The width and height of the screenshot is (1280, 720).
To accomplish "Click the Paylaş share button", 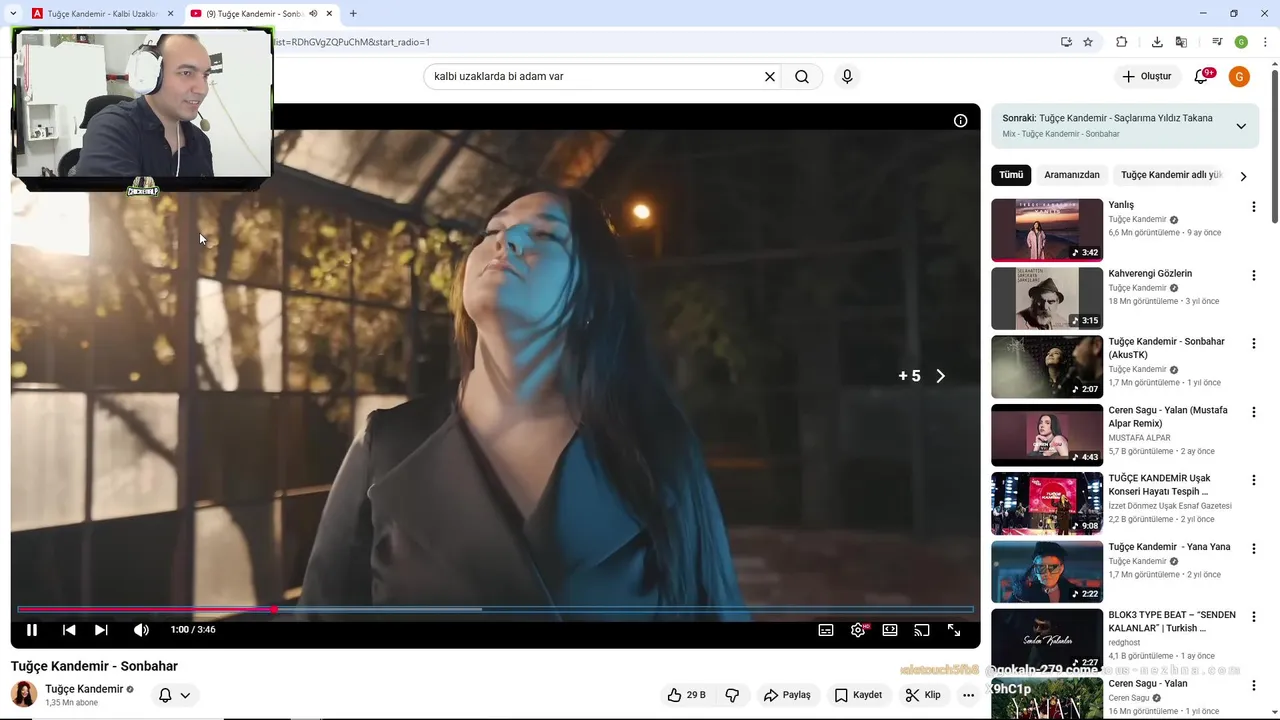I will 787,695.
